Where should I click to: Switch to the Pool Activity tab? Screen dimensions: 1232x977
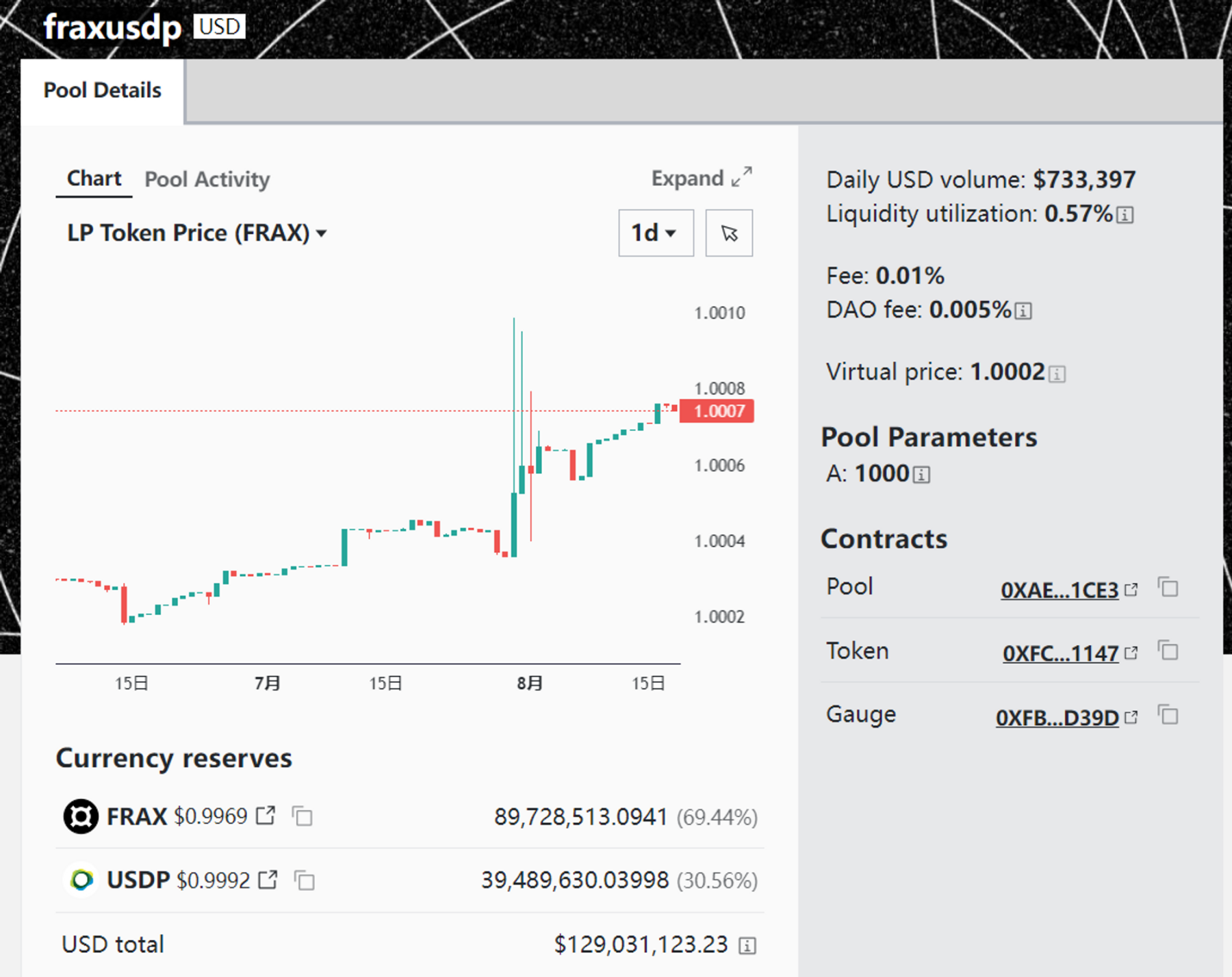pos(207,179)
